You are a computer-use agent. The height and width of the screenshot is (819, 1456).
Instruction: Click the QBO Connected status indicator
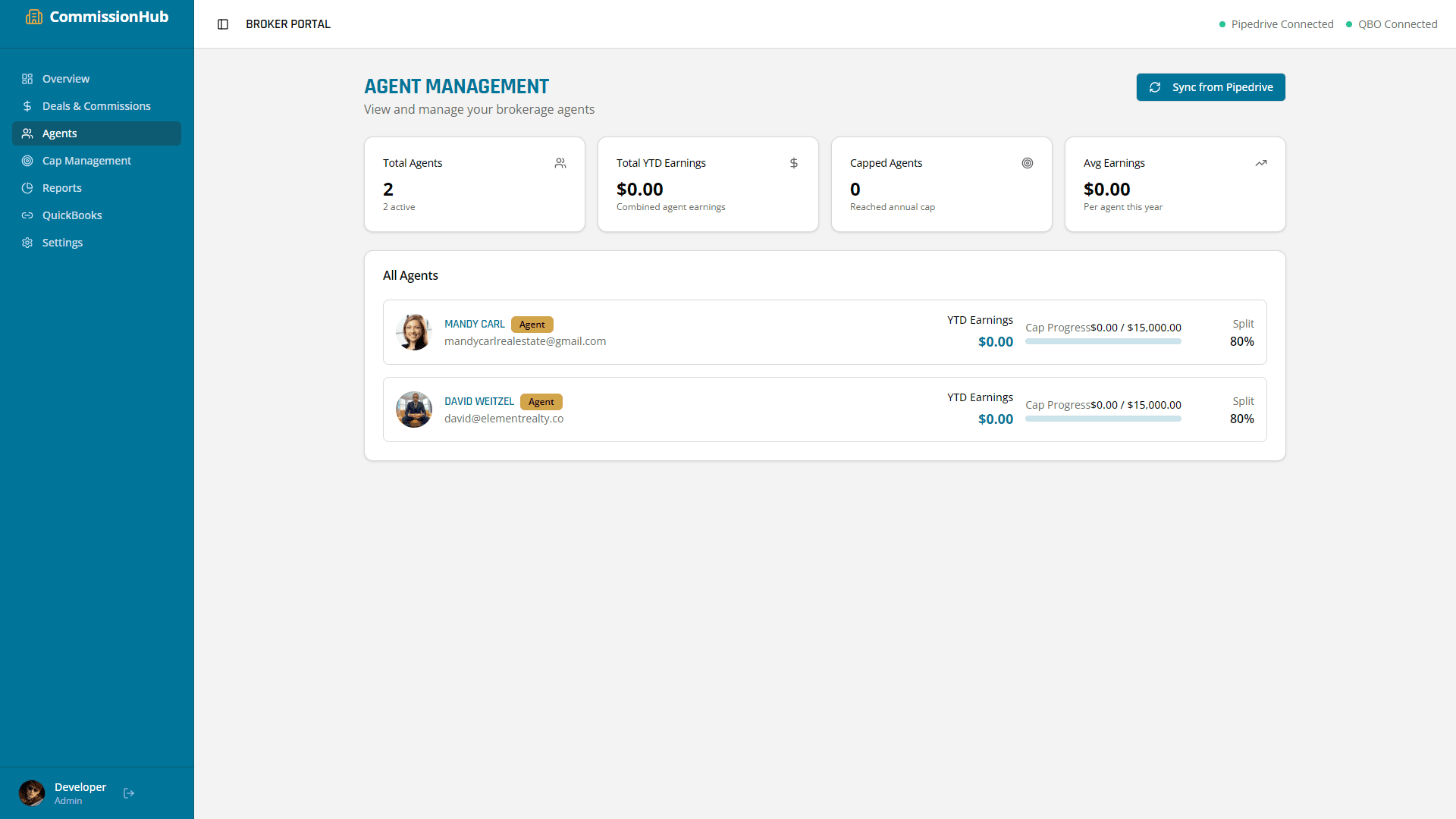click(1392, 24)
